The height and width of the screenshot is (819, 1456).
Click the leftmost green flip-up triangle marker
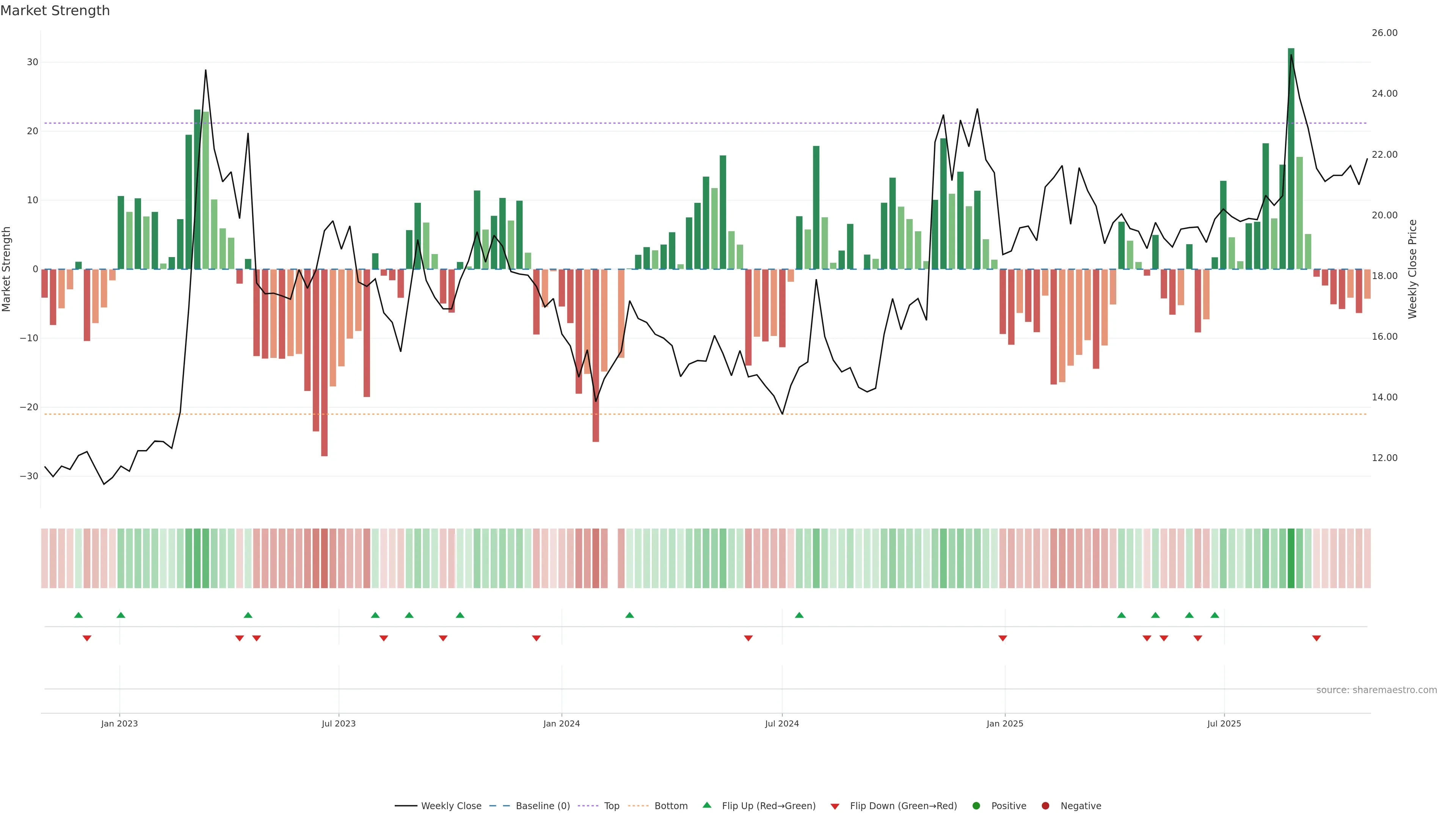click(x=78, y=615)
